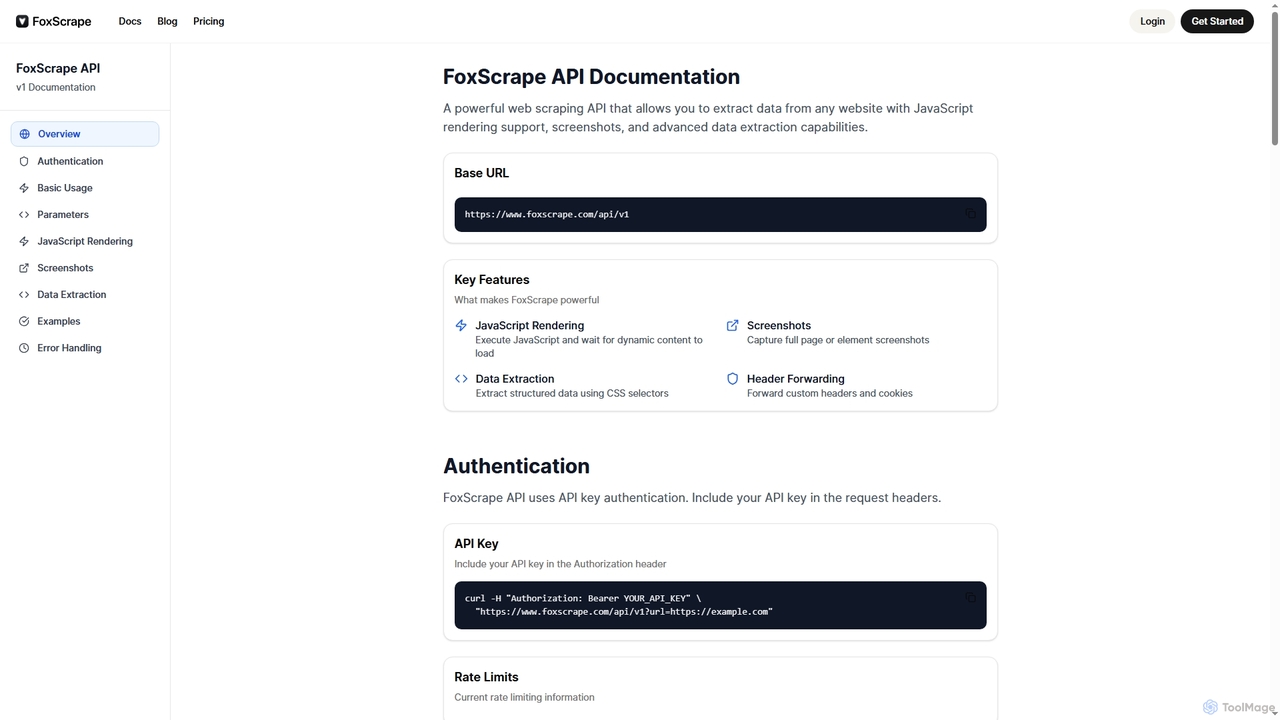Image resolution: width=1280 pixels, height=720 pixels.
Task: Copy the Authorization curl command snippet
Action: [x=970, y=598]
